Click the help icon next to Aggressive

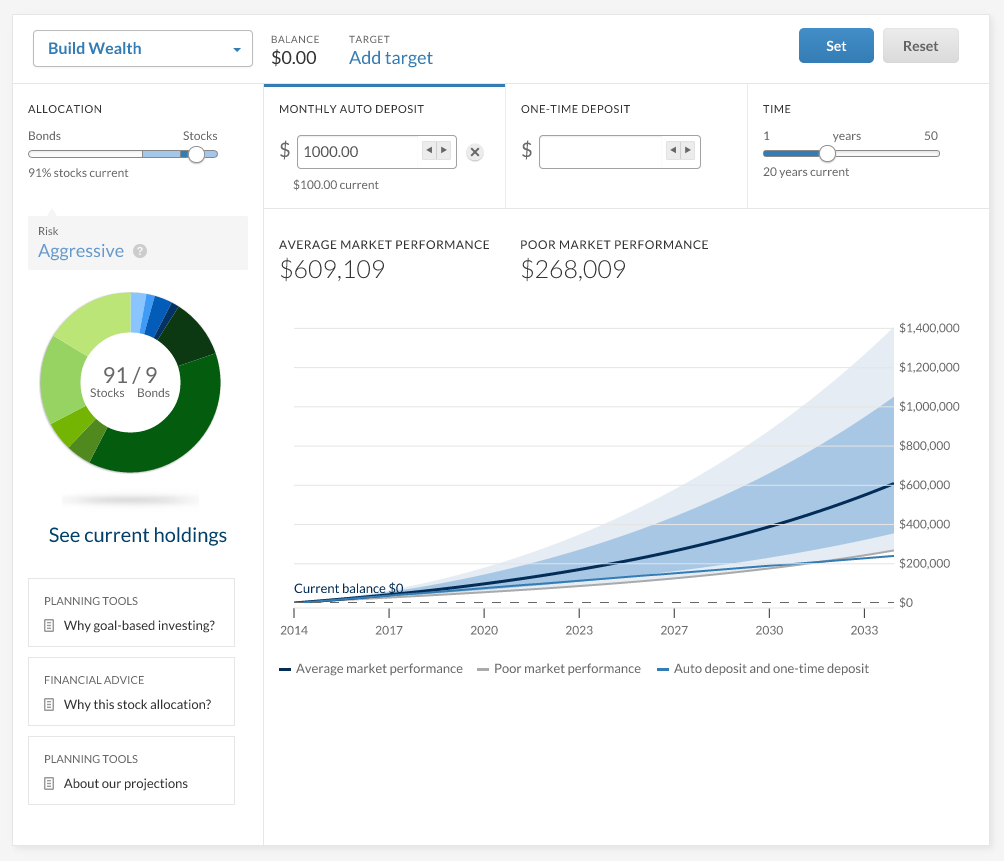(140, 251)
